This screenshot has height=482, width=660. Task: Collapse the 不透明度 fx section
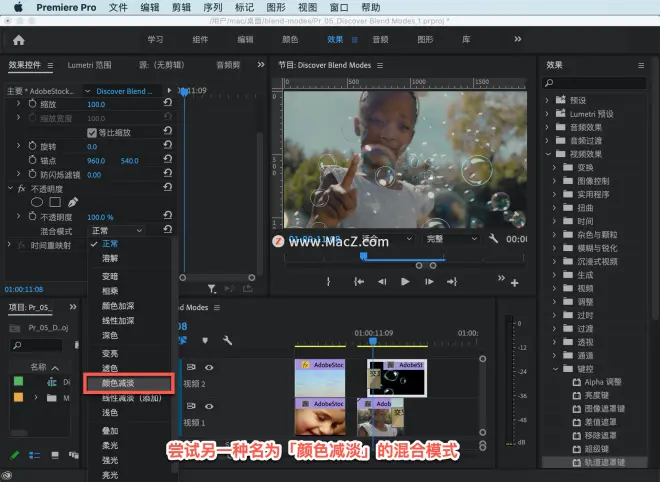10,188
